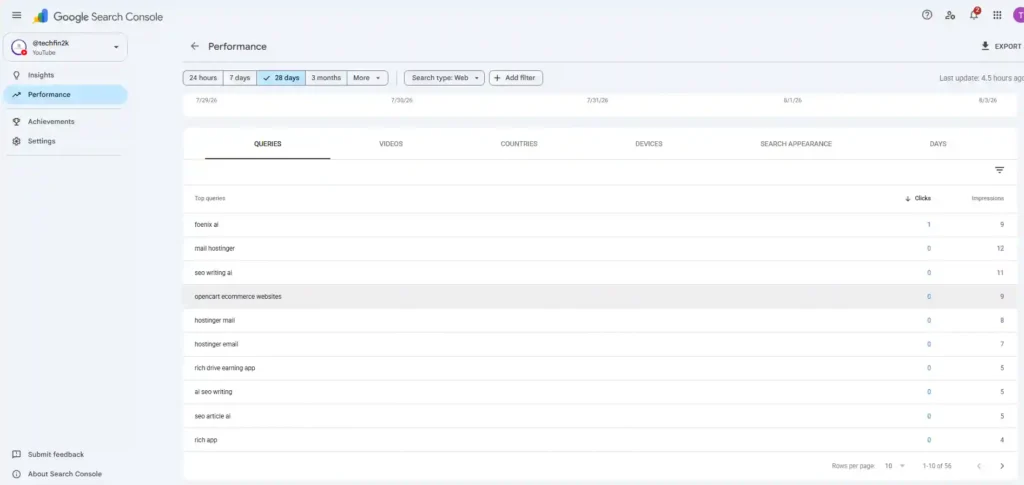1024x485 pixels.
Task: Switch to the Countries tab
Action: pyautogui.click(x=519, y=144)
